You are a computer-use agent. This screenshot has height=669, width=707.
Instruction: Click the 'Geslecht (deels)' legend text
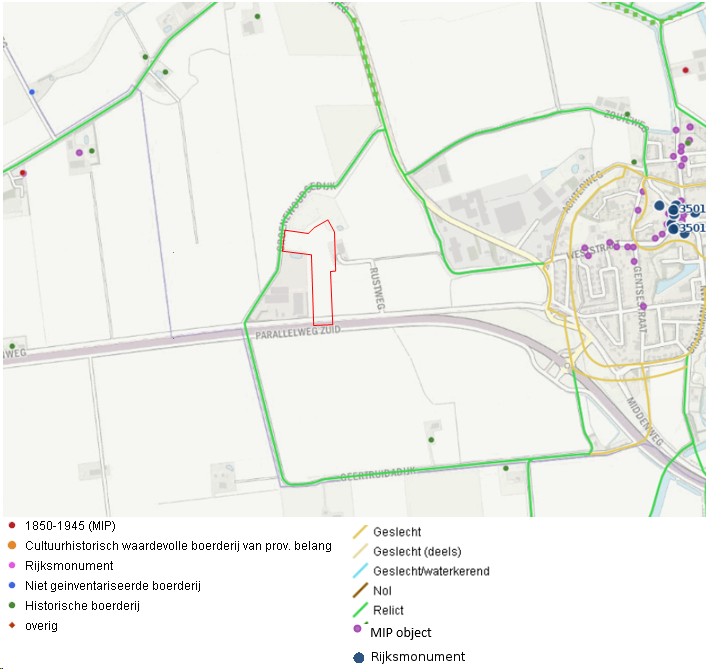pyautogui.click(x=417, y=551)
